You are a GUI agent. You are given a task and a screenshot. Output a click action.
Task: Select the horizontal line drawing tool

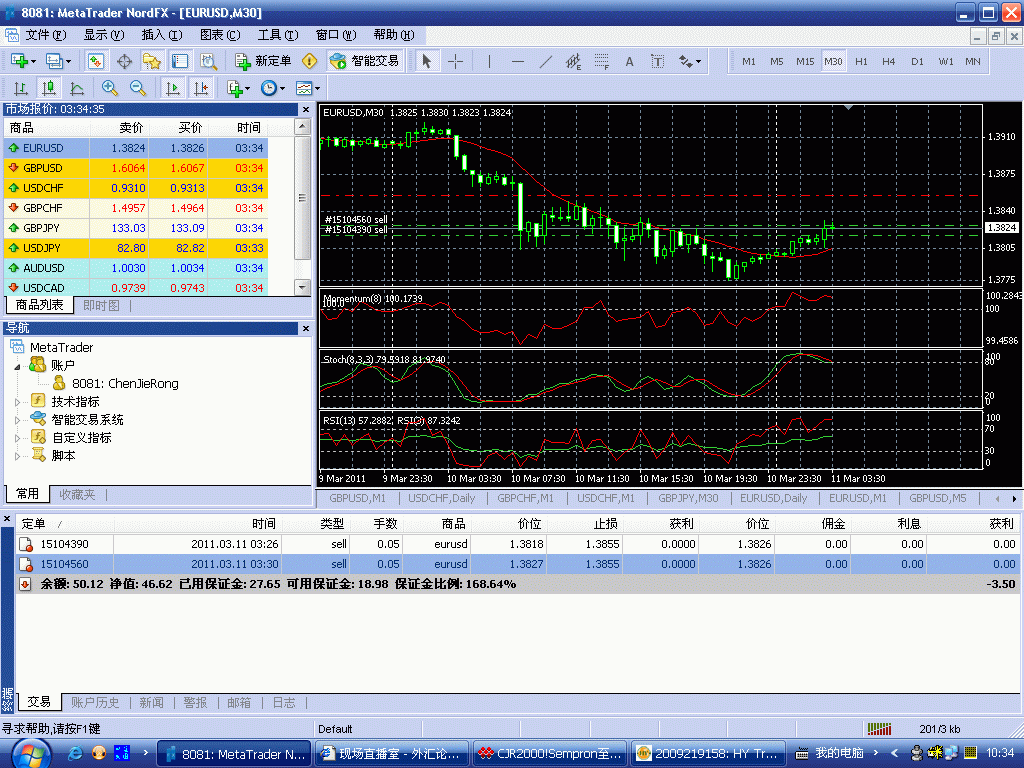click(517, 61)
